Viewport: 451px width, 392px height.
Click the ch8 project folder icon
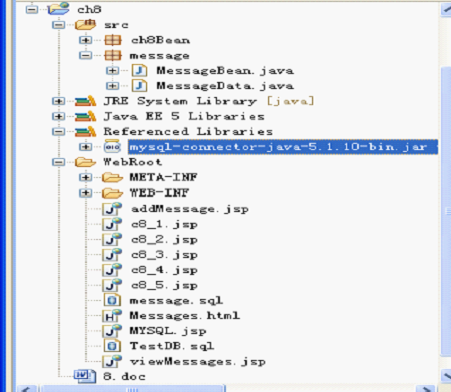coord(58,8)
